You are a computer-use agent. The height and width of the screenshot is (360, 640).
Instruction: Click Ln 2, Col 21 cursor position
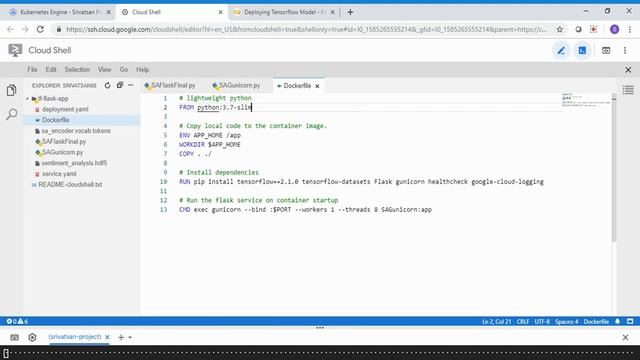pyautogui.click(x=496, y=322)
